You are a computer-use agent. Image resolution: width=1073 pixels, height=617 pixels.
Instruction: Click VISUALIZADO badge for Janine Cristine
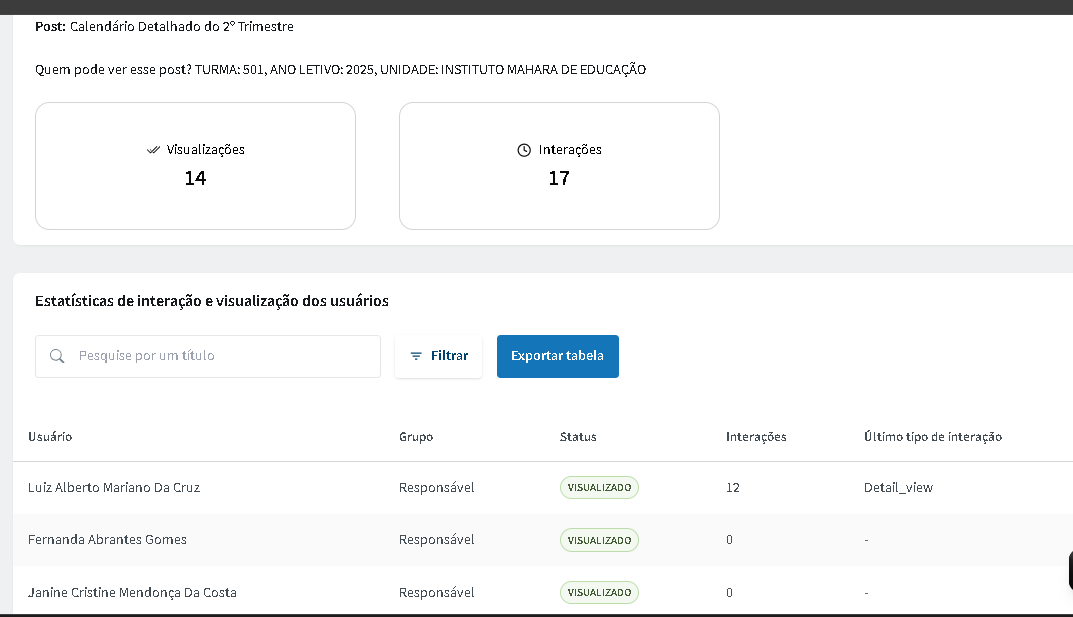pos(599,592)
